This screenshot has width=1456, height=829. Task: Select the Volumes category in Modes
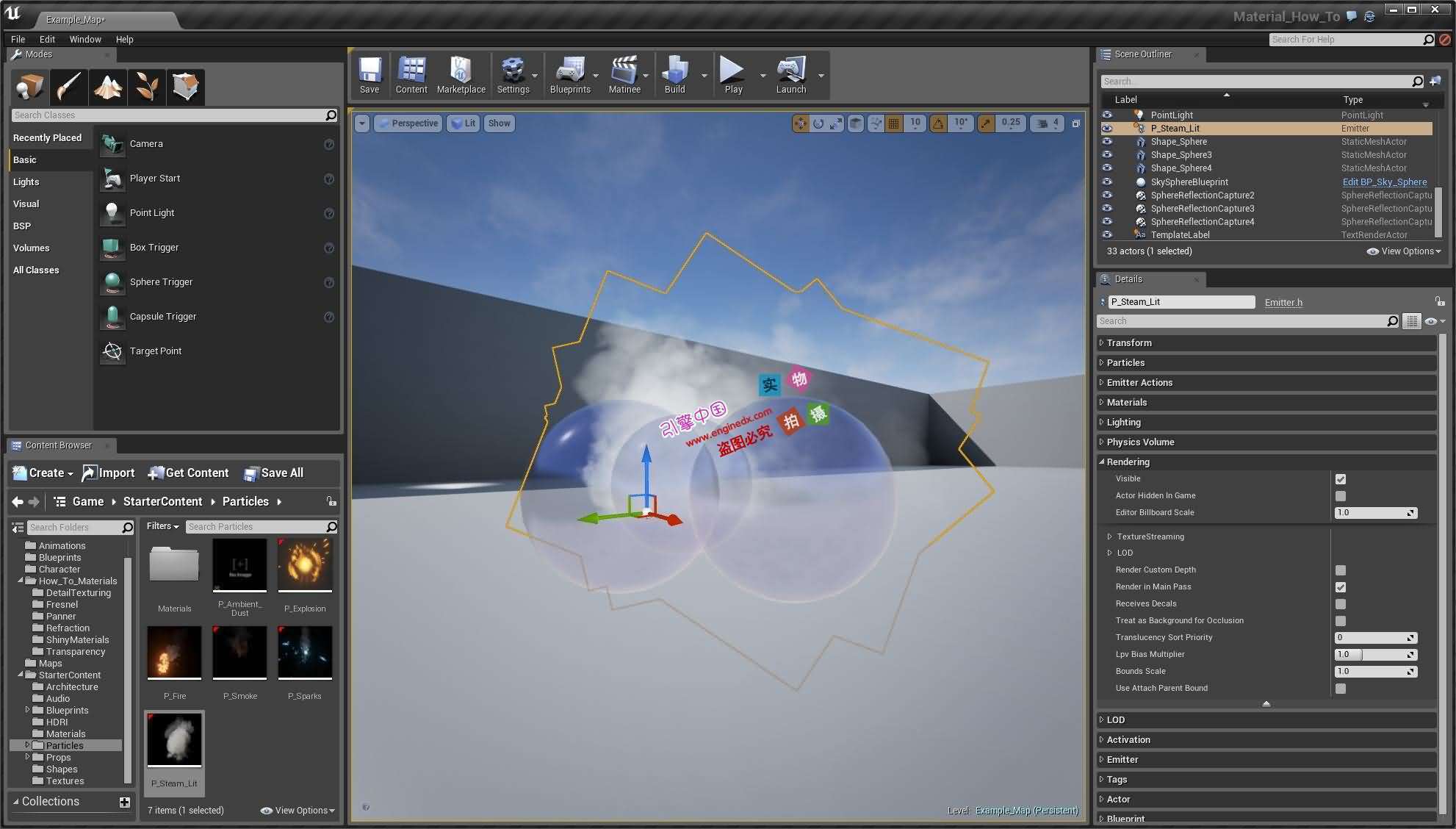pos(31,248)
